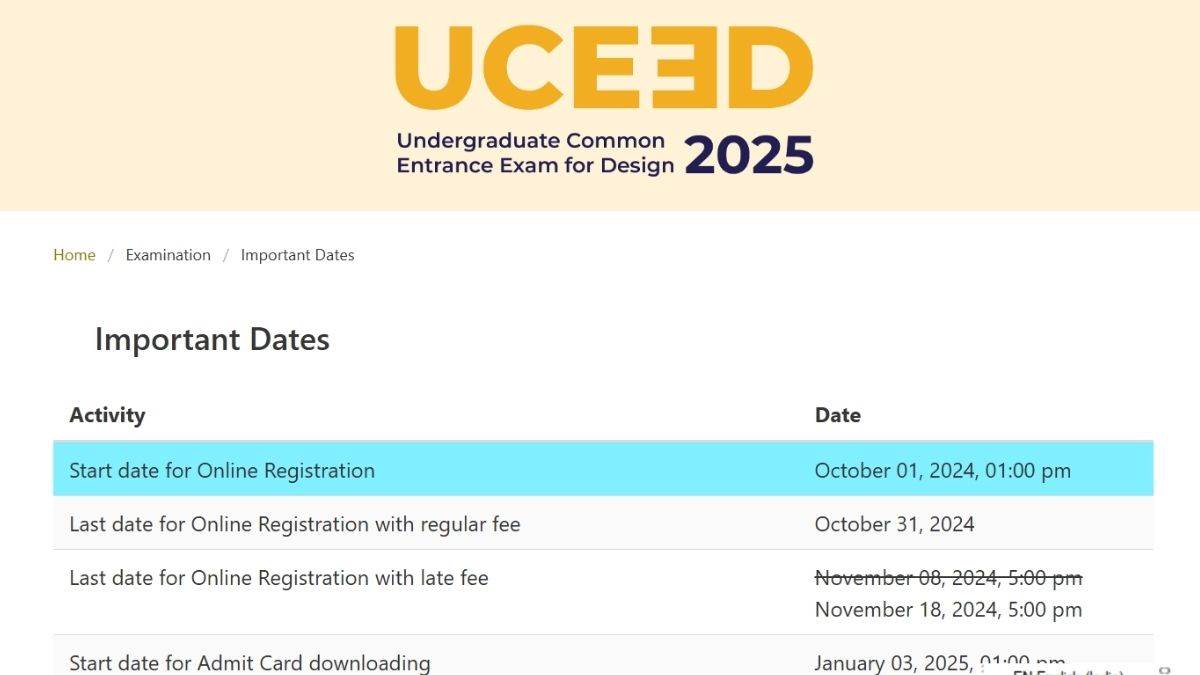
Task: Click the struck-through November 08, 2024 date
Action: point(948,578)
